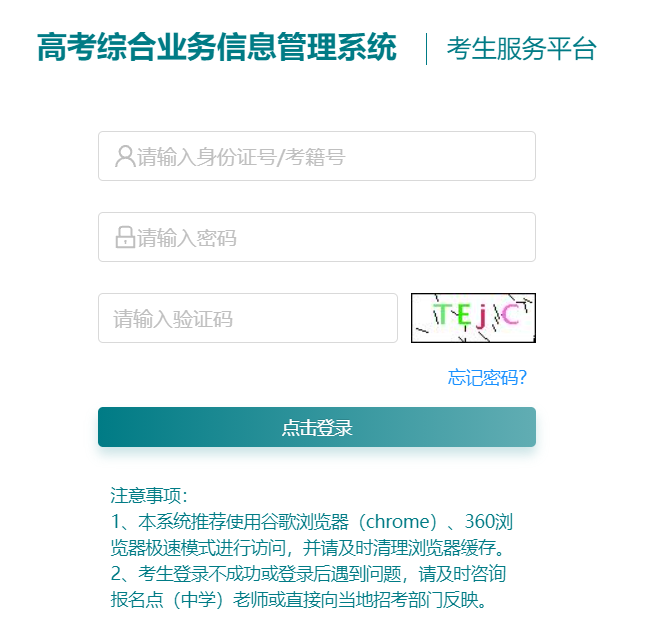Focus the 请输入密码 password field
The height and width of the screenshot is (629, 646).
point(317,237)
